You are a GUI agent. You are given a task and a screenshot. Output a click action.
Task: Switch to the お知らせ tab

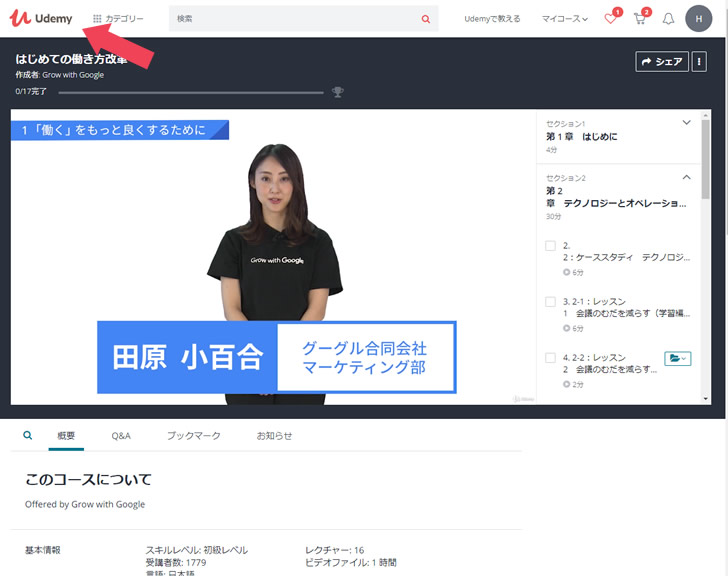click(x=274, y=436)
